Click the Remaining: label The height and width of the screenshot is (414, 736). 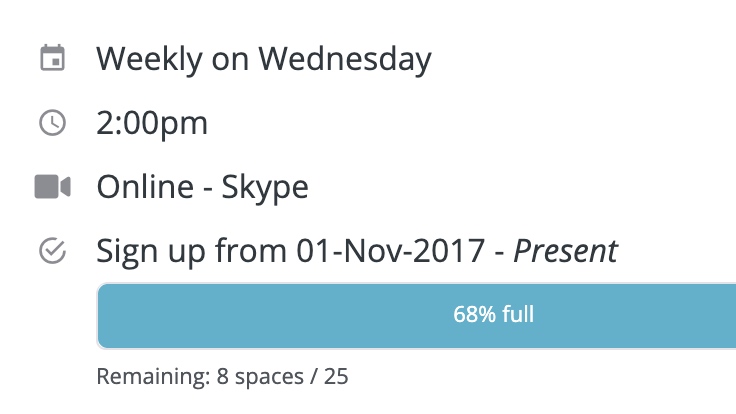click(153, 376)
